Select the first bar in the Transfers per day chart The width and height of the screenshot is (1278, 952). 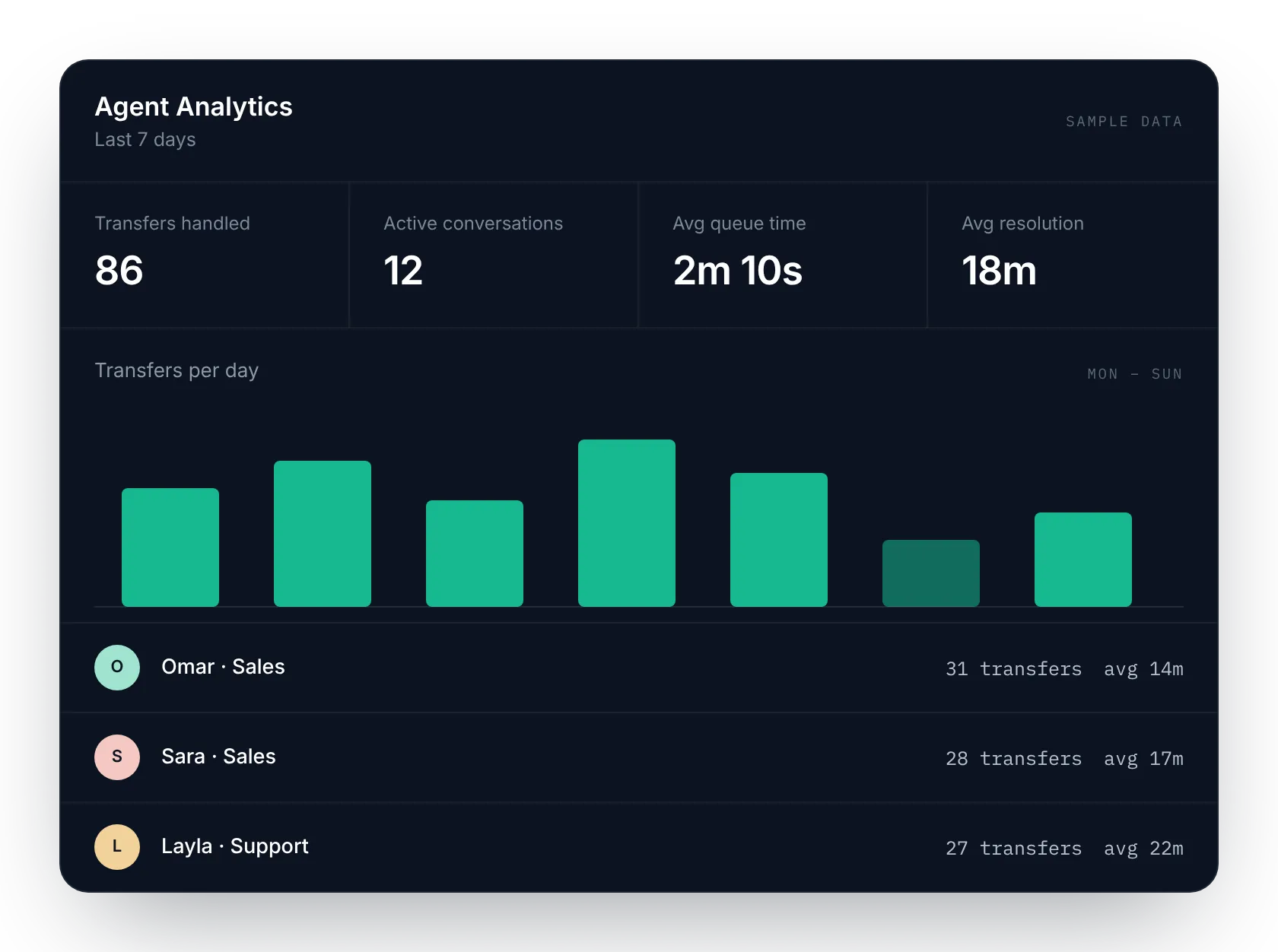[170, 547]
